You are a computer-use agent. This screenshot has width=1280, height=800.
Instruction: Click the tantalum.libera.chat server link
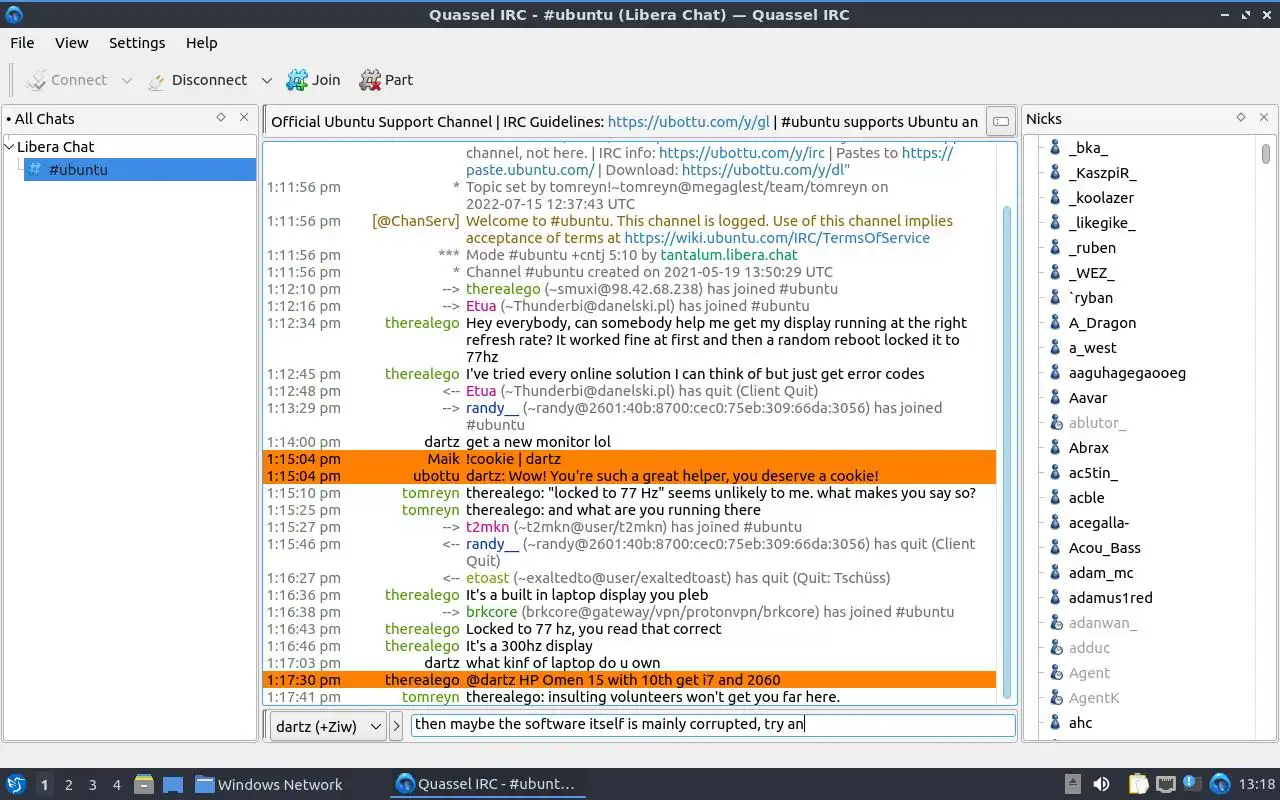(x=729, y=255)
